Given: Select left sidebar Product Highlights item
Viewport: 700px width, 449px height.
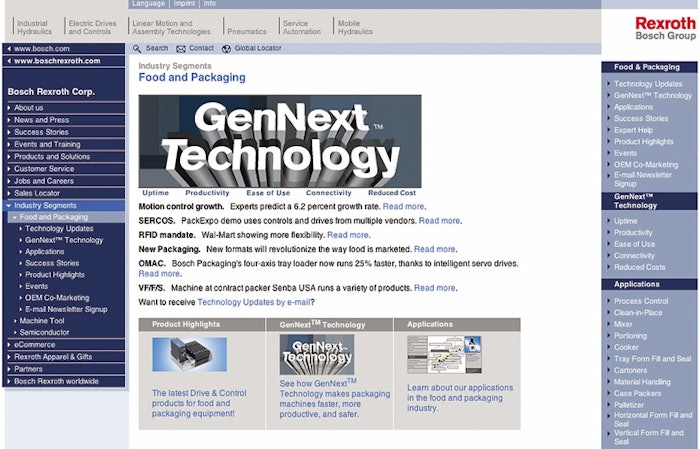Looking at the screenshot, I should coord(55,274).
